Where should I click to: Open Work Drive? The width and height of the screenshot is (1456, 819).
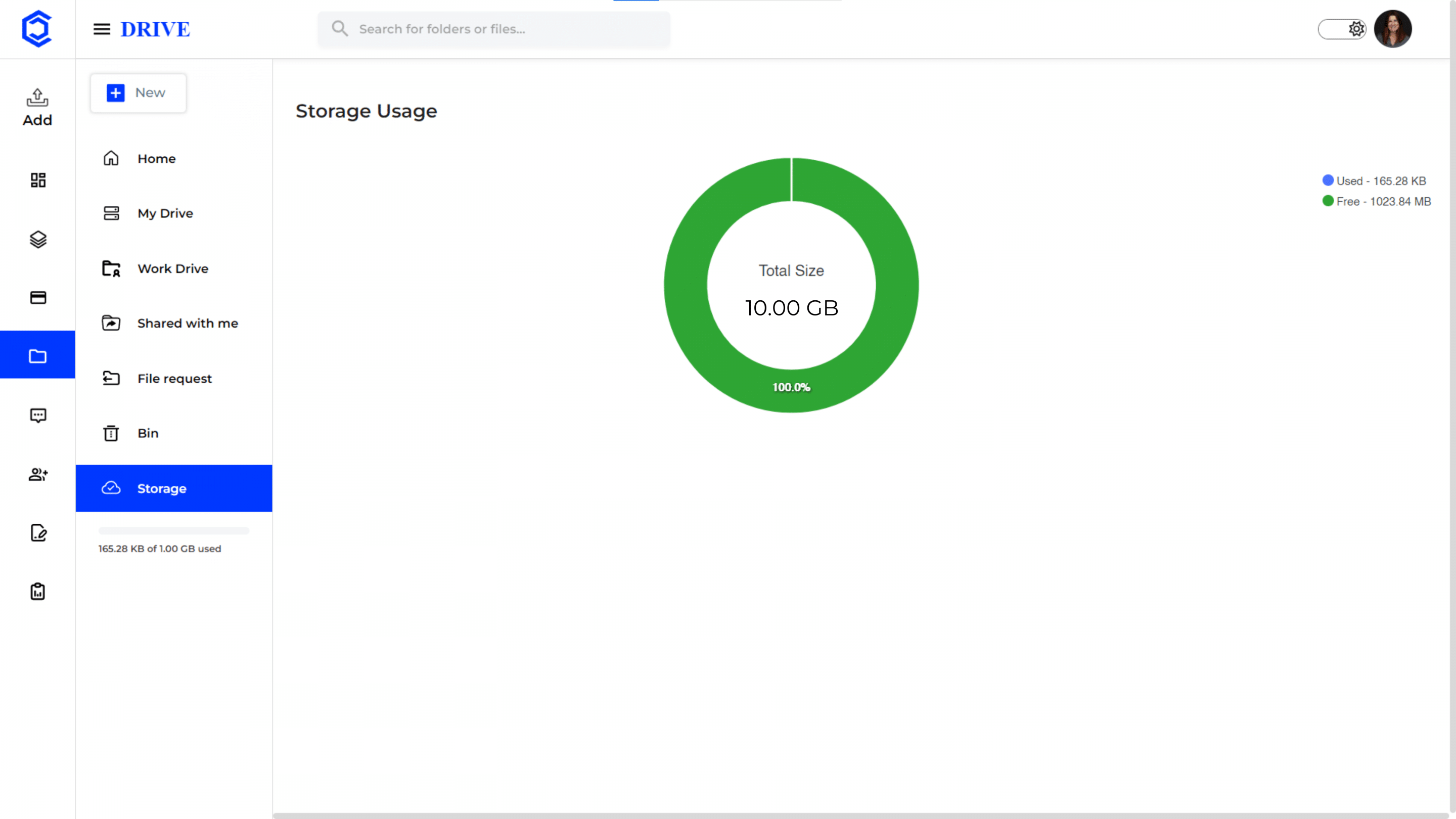pyautogui.click(x=174, y=268)
